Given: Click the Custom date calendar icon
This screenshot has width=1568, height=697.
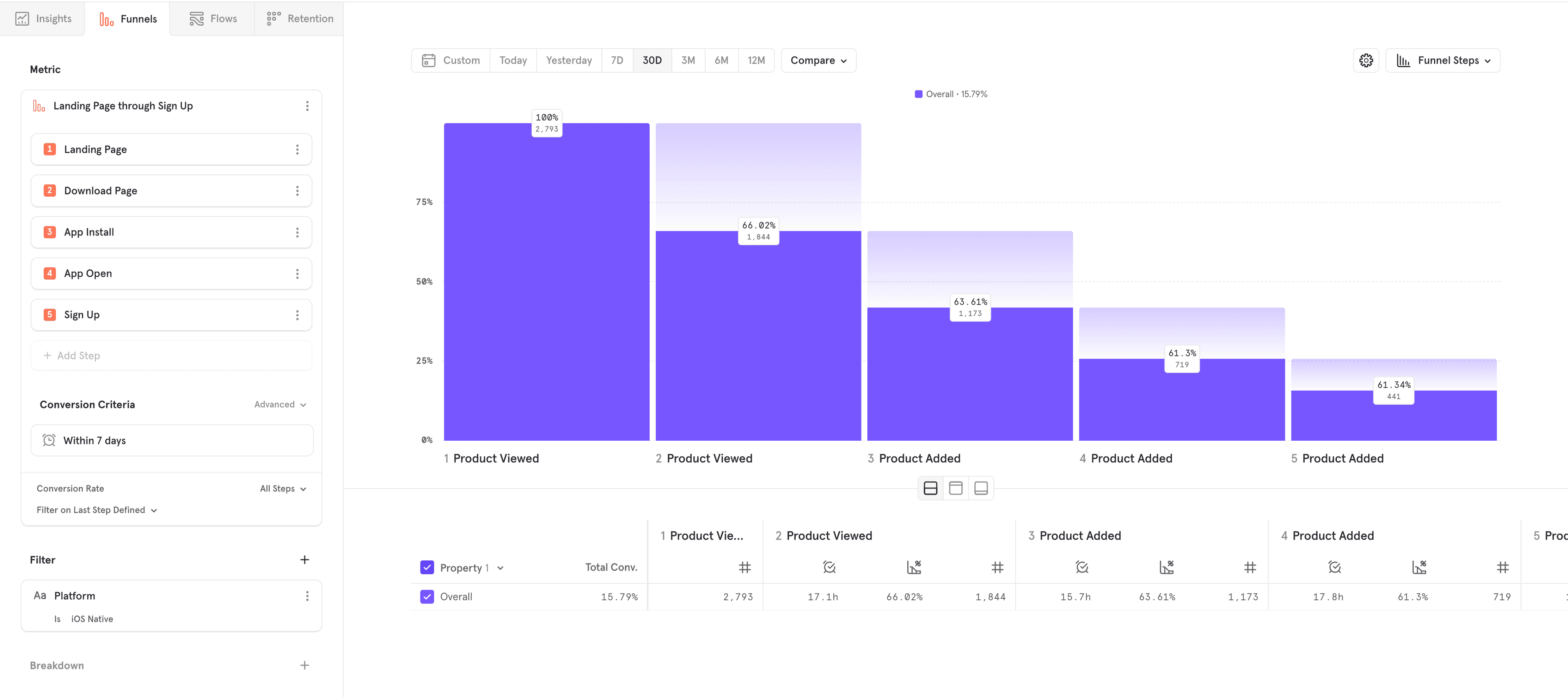Looking at the screenshot, I should point(428,60).
